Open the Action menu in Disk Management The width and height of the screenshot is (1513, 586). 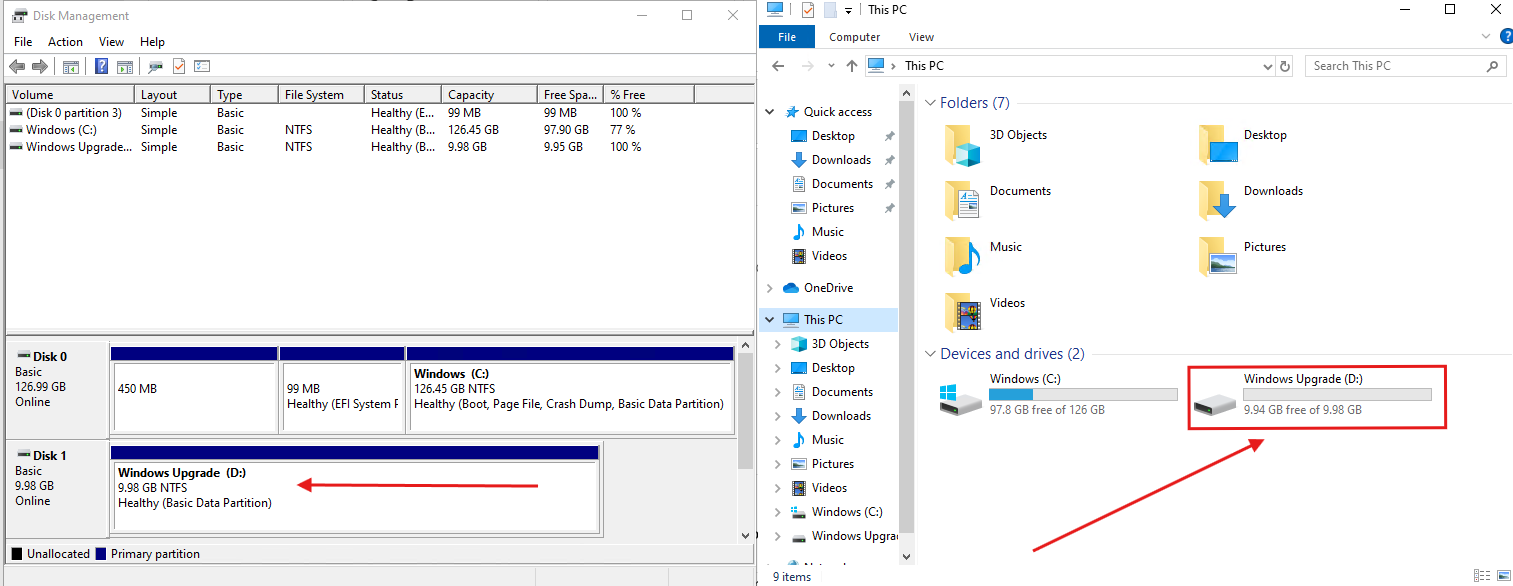pyautogui.click(x=65, y=42)
